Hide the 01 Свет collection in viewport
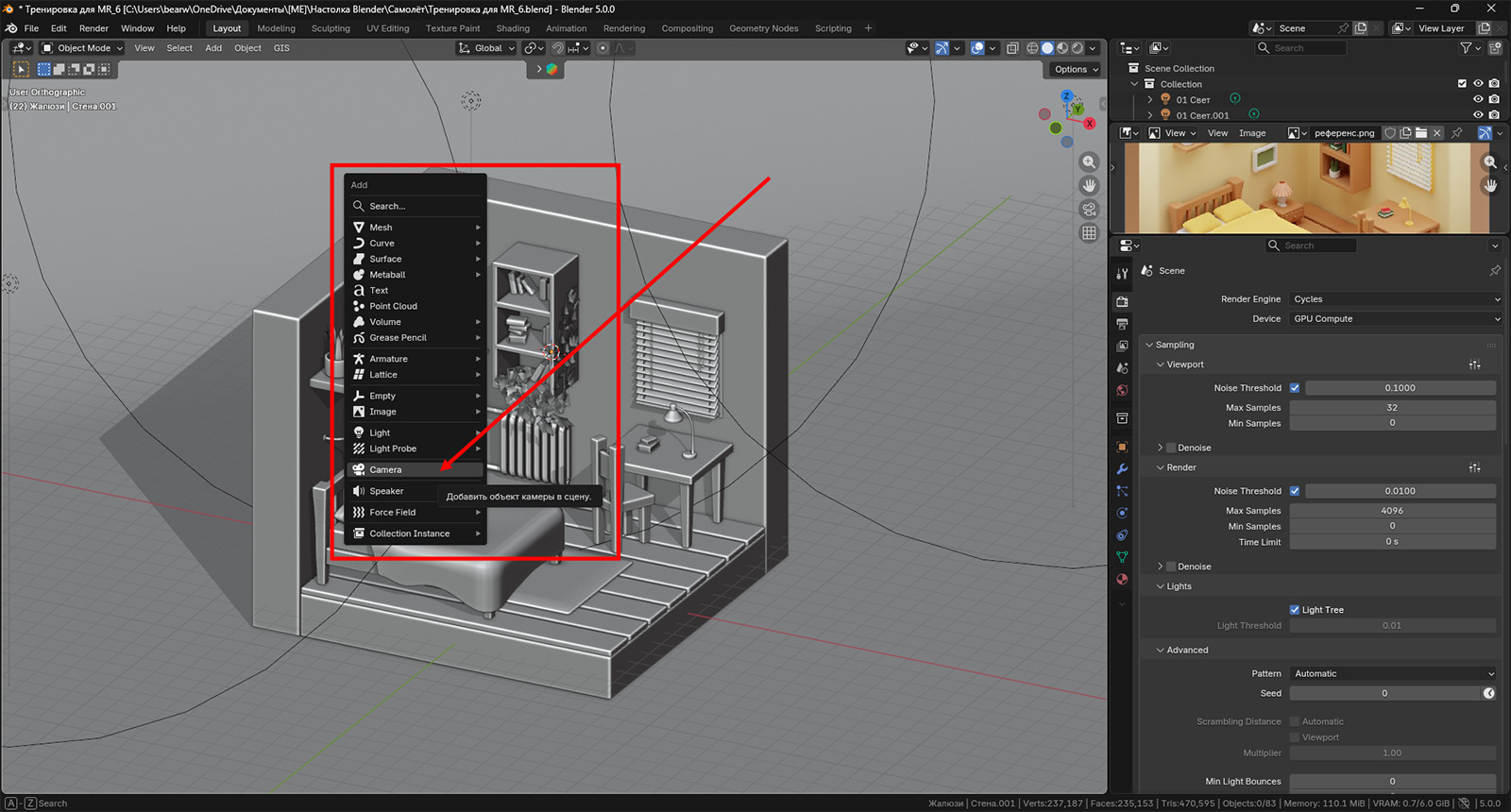Viewport: 1511px width, 812px height. tap(1478, 99)
